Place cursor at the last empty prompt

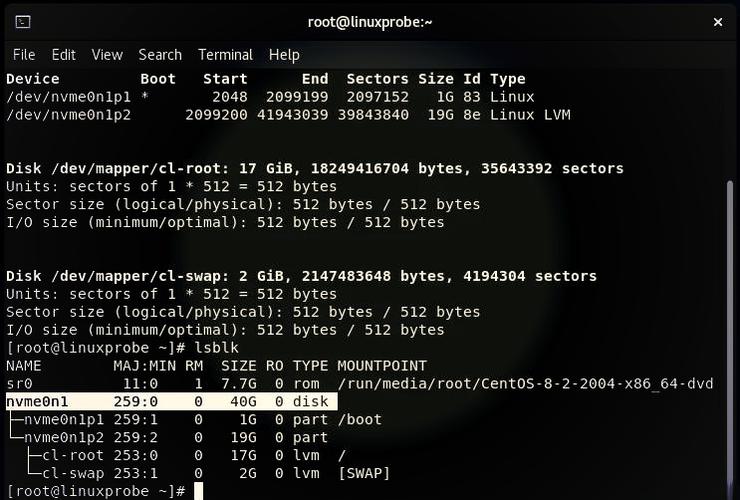pyautogui.click(x=198, y=491)
